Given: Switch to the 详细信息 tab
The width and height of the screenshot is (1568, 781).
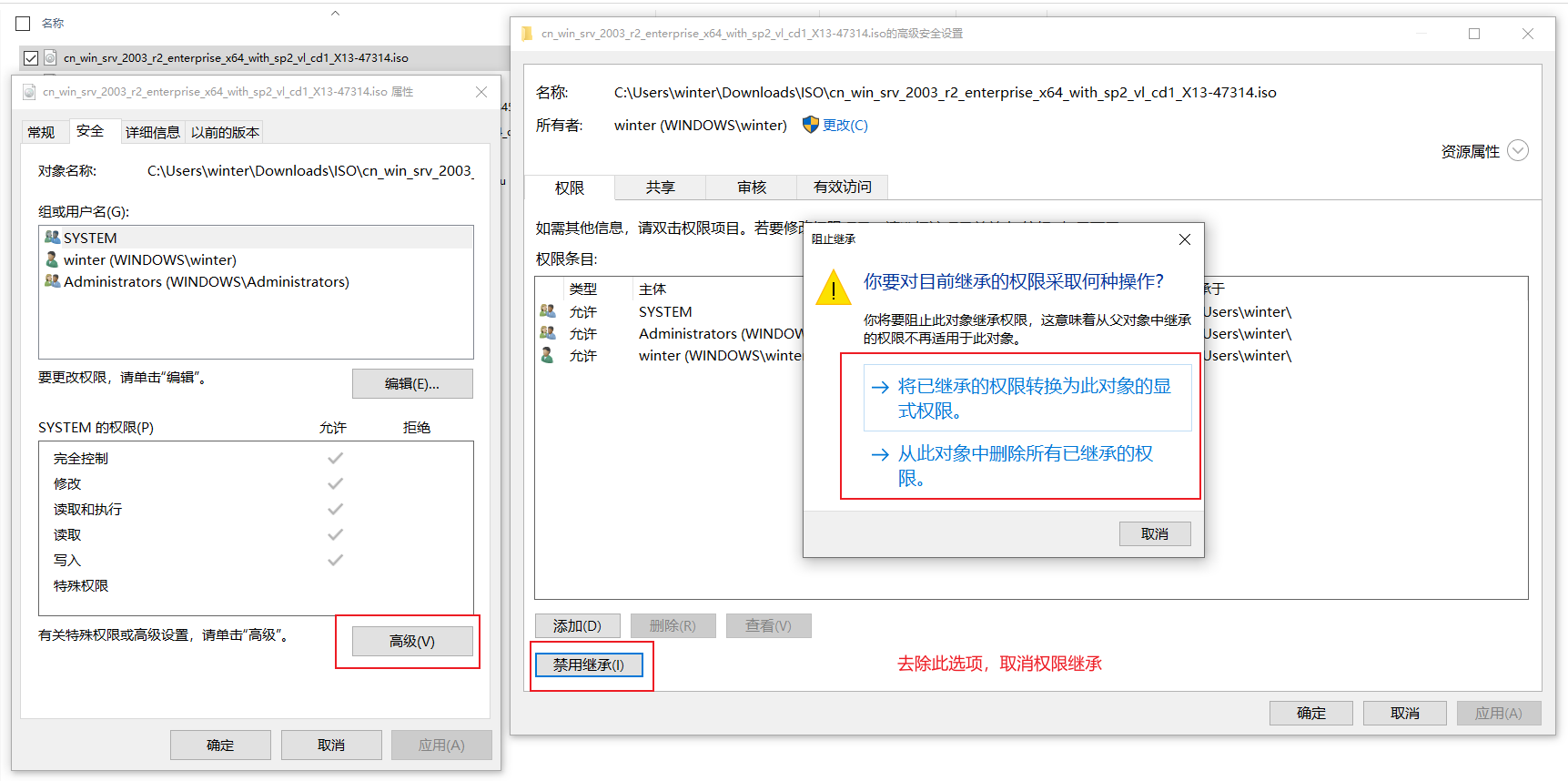Looking at the screenshot, I should pos(152,133).
